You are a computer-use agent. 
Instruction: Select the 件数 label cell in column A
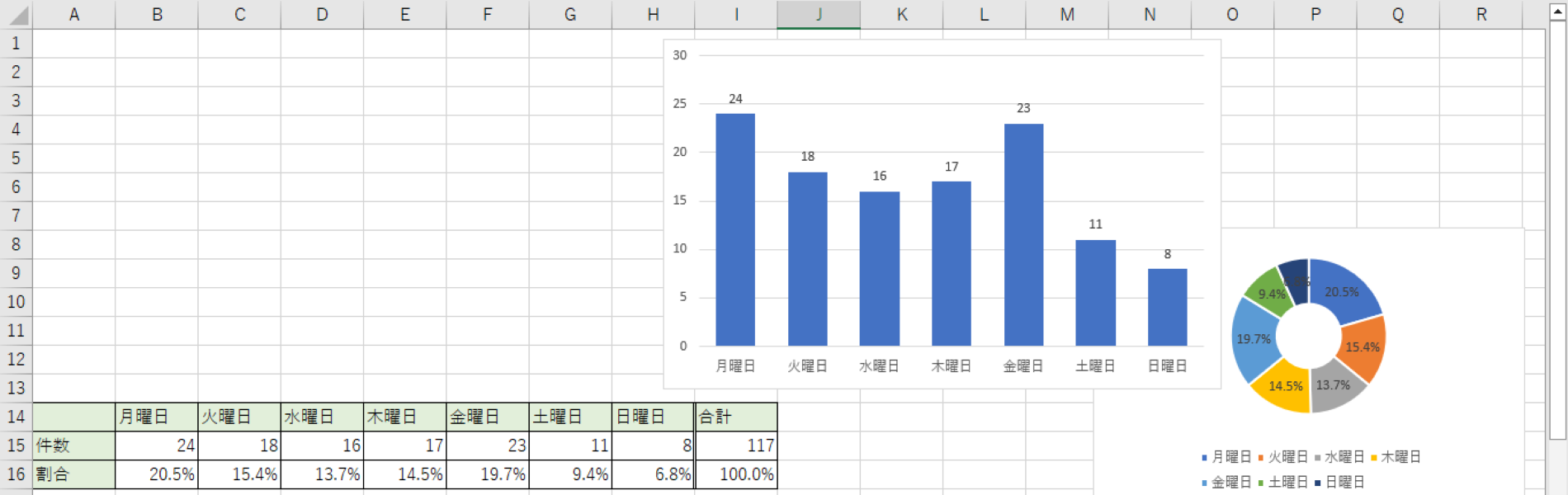(73, 445)
